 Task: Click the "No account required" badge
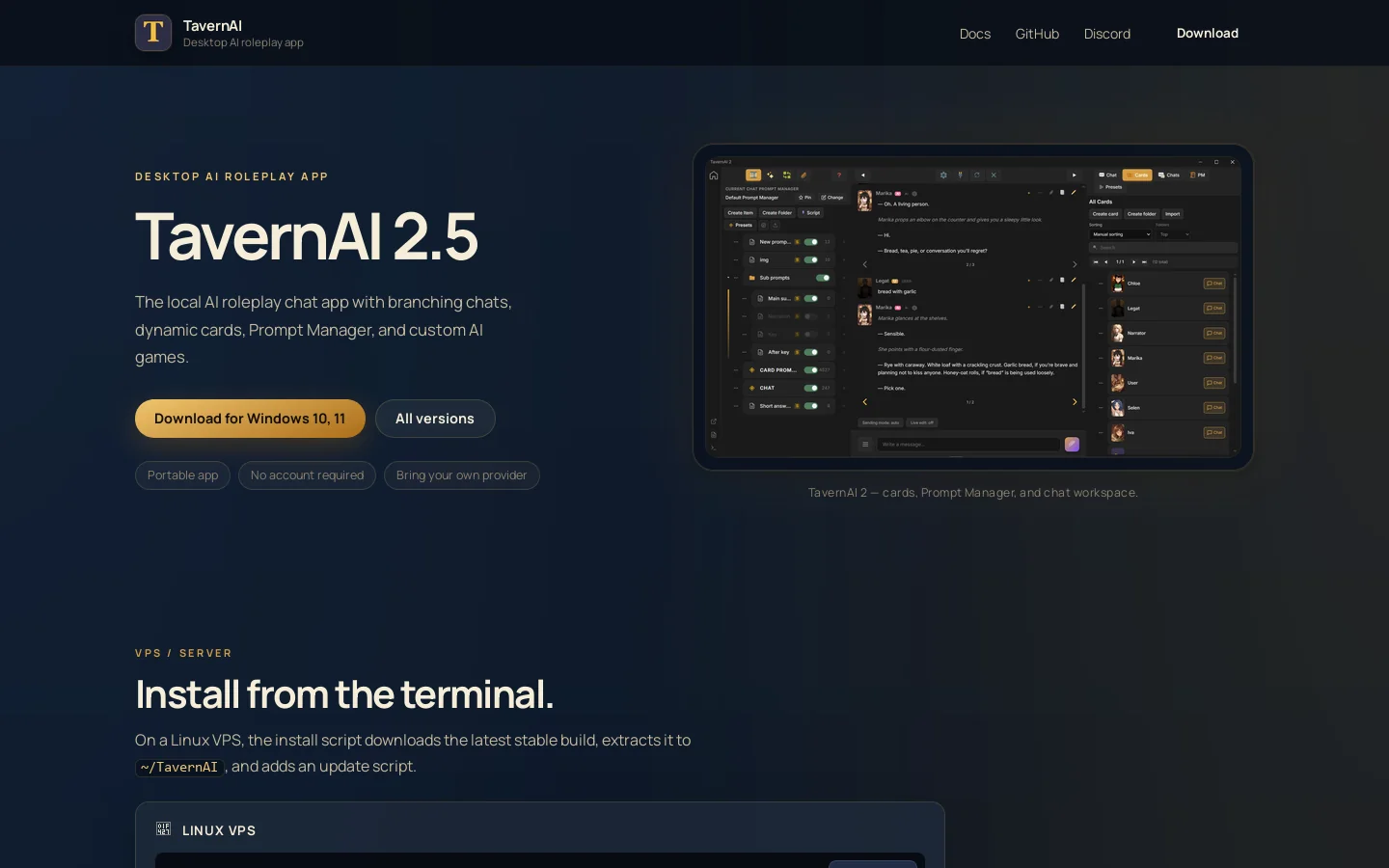(307, 475)
